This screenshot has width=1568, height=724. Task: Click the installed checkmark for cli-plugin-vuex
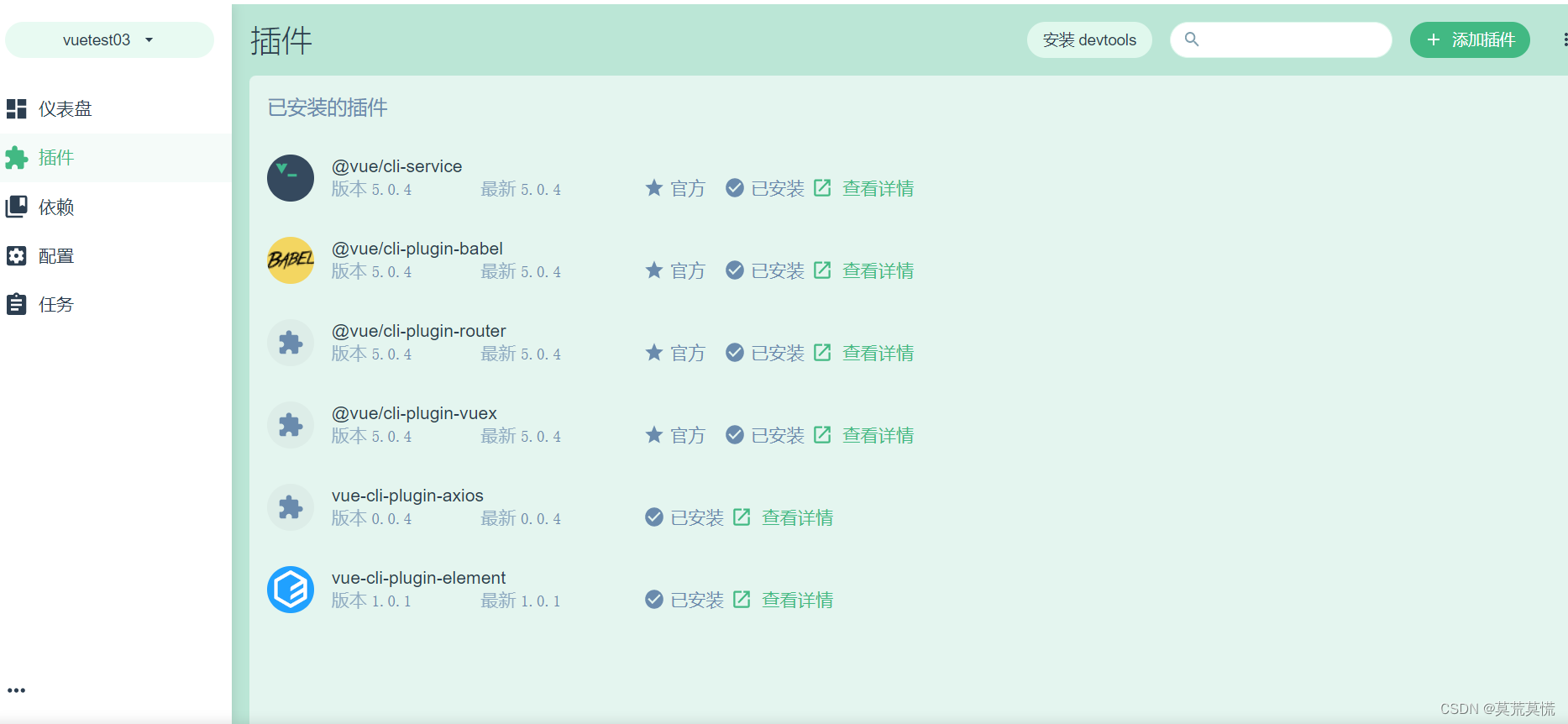735,434
